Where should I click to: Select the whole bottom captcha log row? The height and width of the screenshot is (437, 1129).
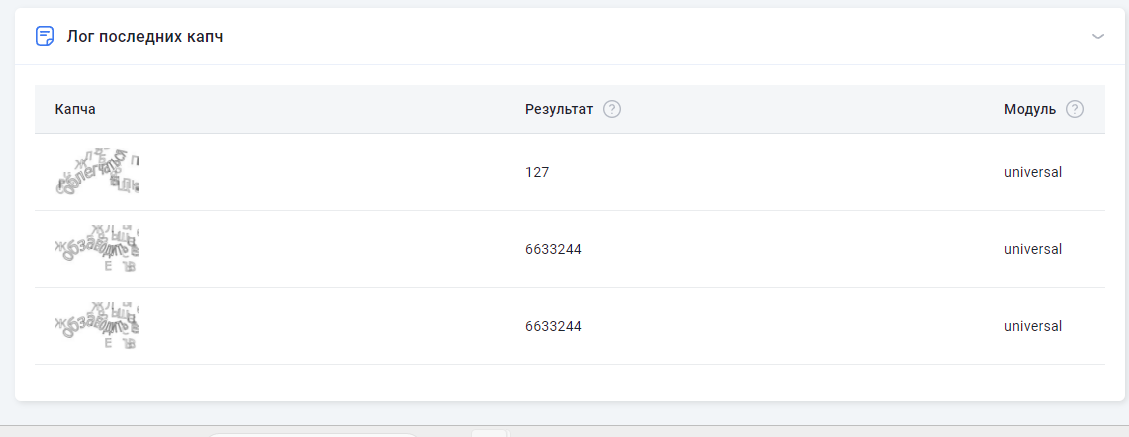pos(780,326)
